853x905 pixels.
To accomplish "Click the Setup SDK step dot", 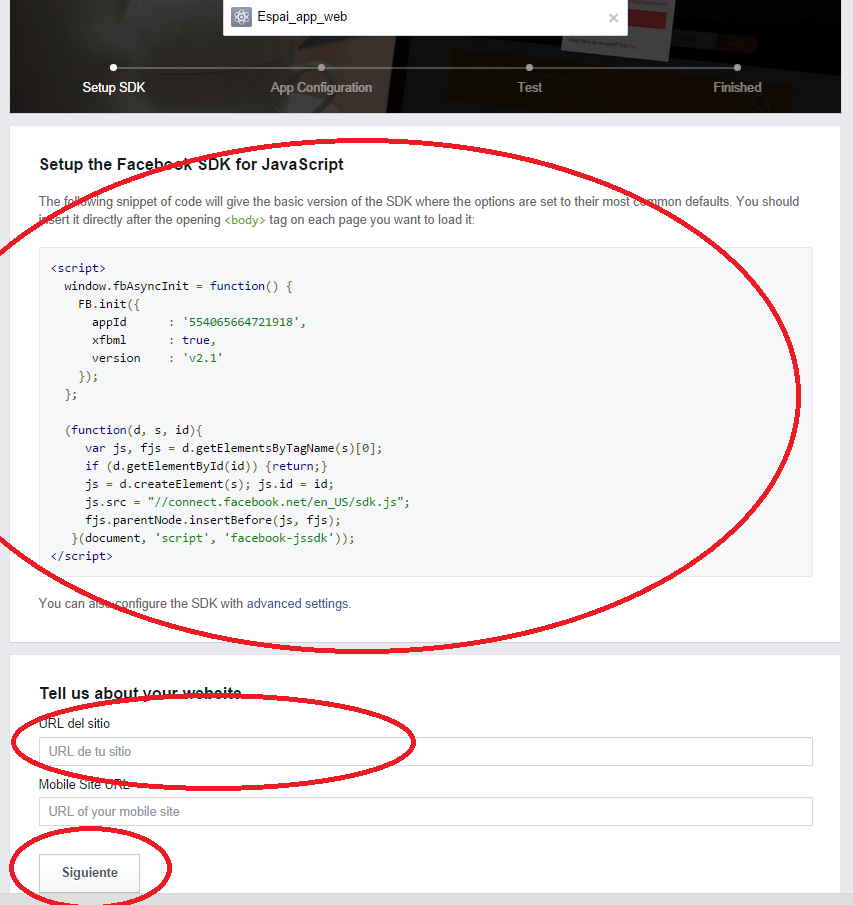I will tap(113, 68).
